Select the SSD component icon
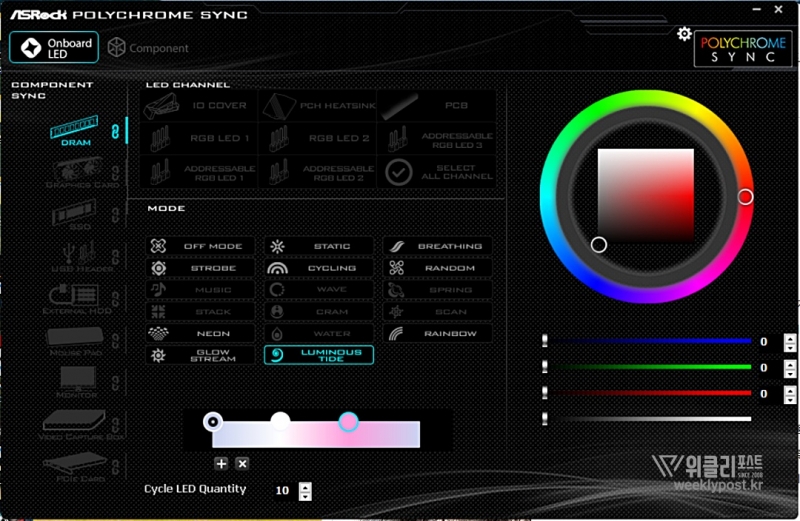800x521 pixels. click(75, 215)
